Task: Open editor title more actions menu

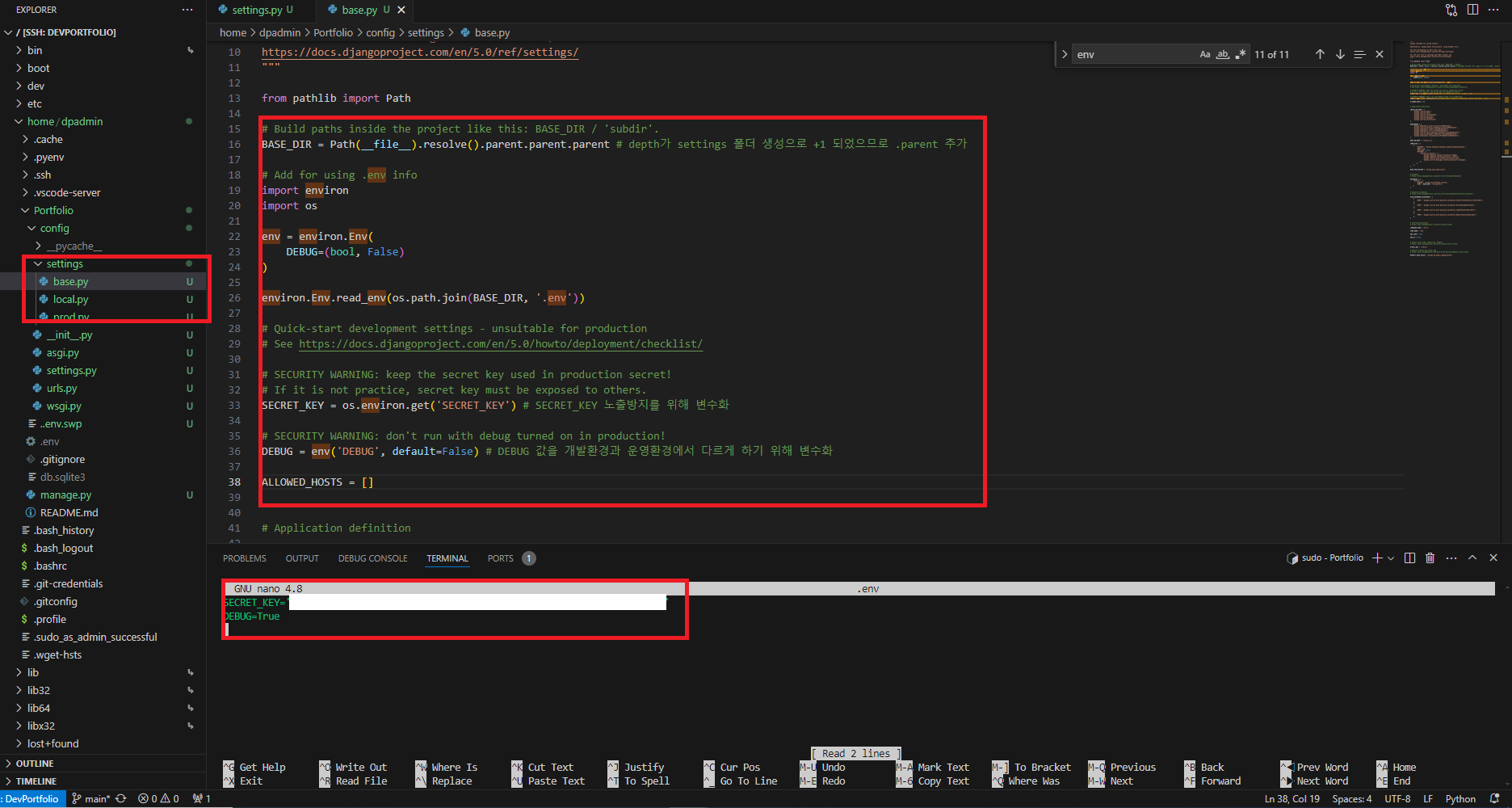Action: 1493,10
